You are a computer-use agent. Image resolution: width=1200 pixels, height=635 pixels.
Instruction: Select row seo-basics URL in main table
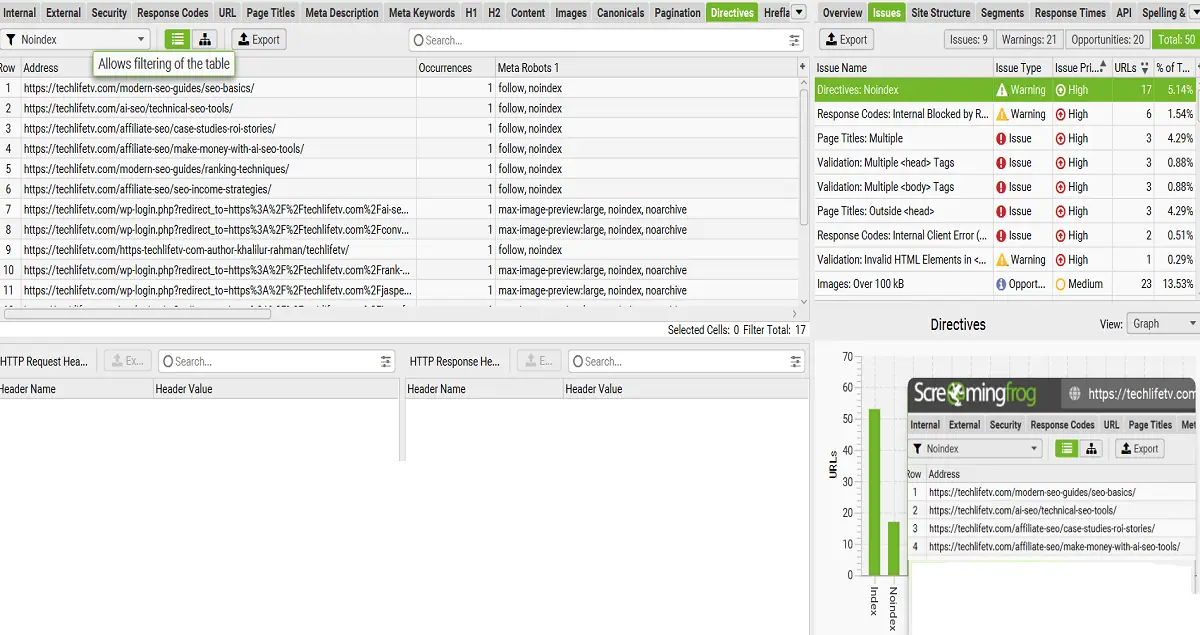point(400,88)
